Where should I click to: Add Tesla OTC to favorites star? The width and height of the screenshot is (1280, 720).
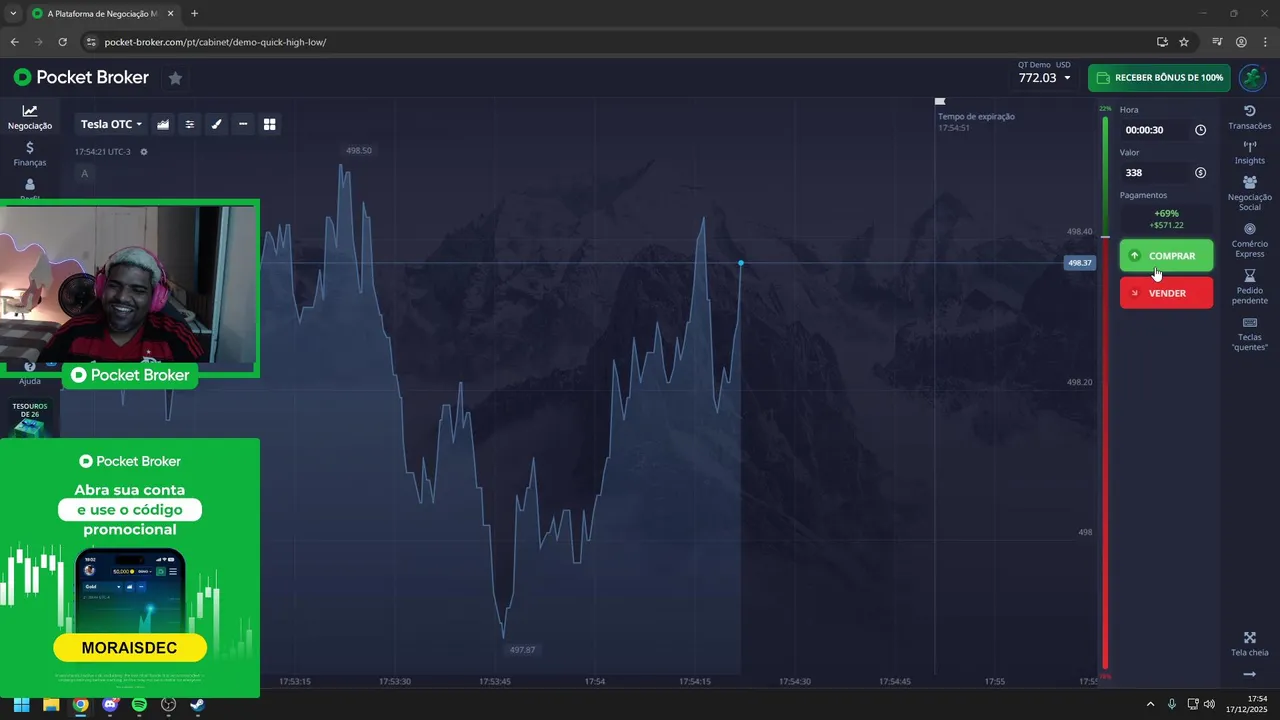pos(175,78)
